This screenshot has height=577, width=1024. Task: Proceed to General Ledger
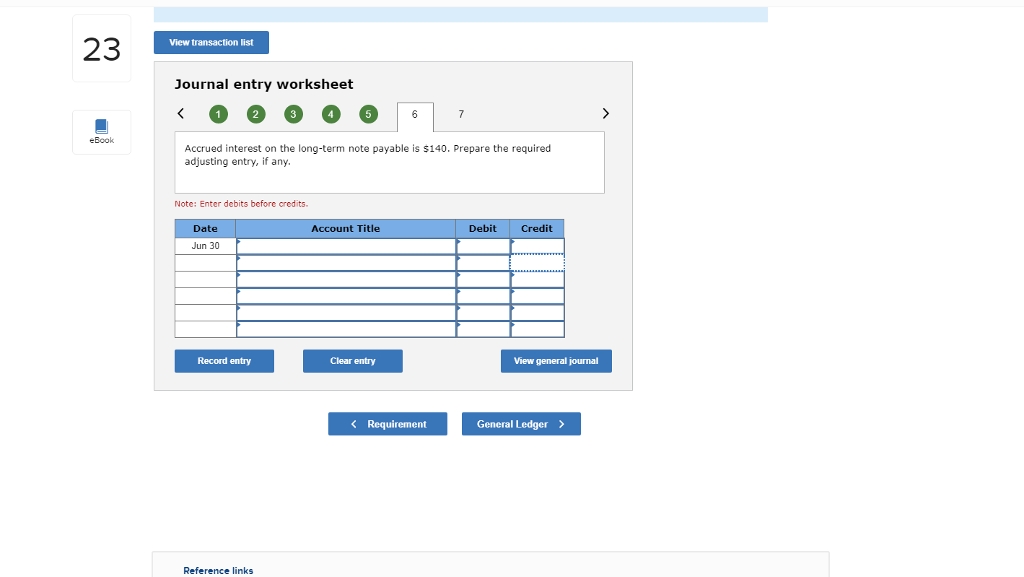point(521,424)
